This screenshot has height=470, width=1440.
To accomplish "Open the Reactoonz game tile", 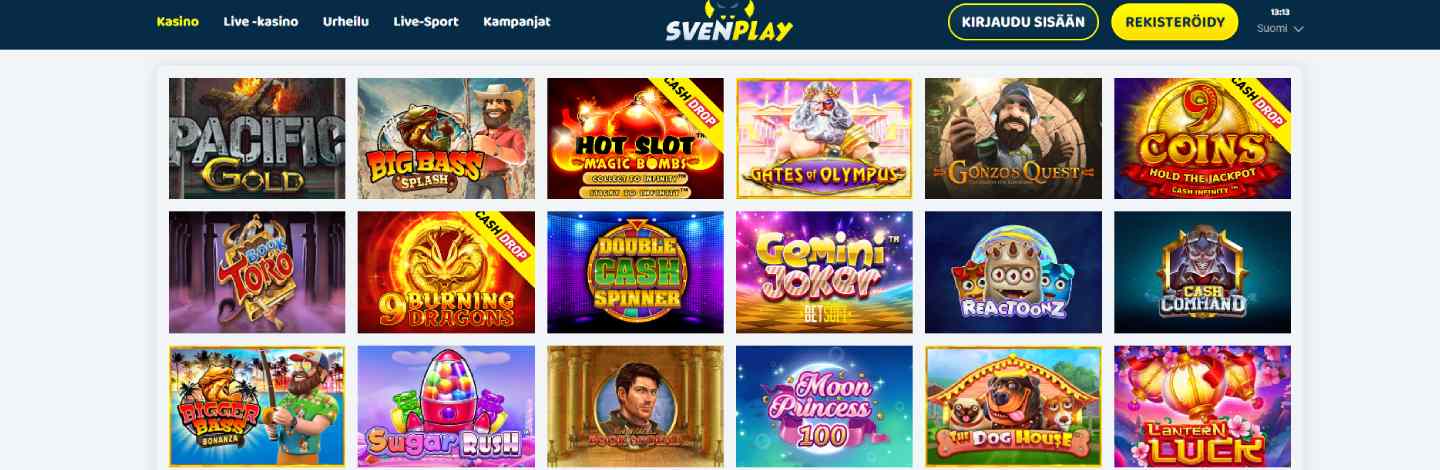I will coord(1013,272).
